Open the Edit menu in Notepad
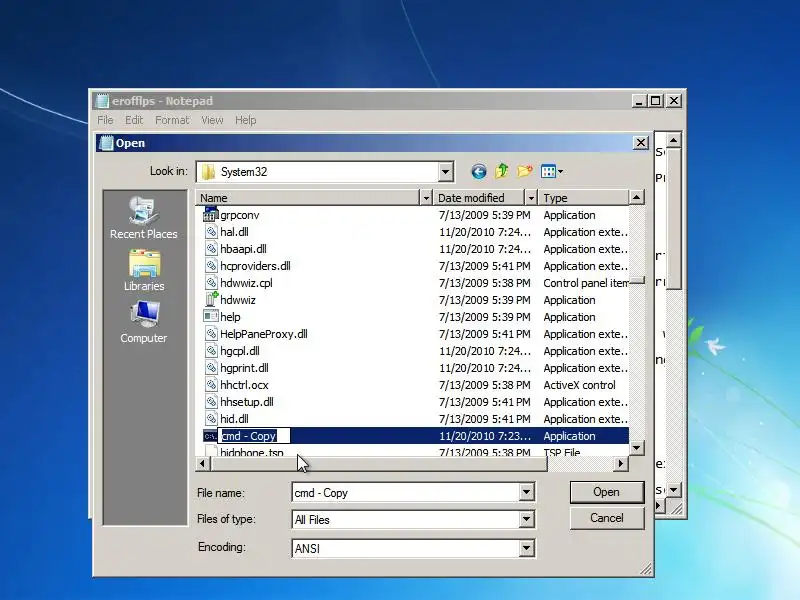This screenshot has width=800, height=600. coord(134,120)
